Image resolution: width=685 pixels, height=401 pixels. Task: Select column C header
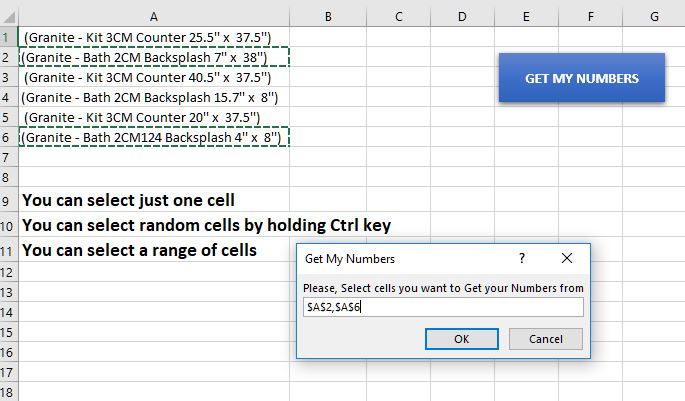tap(398, 17)
